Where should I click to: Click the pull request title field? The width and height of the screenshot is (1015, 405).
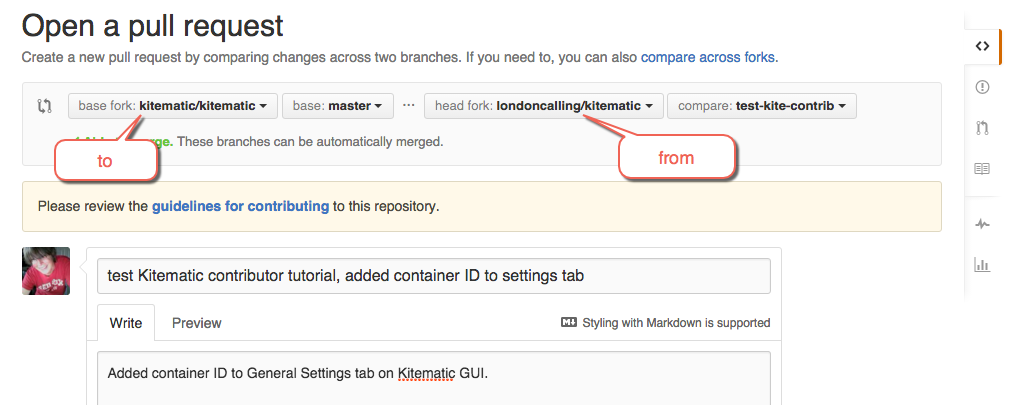[x=433, y=277]
